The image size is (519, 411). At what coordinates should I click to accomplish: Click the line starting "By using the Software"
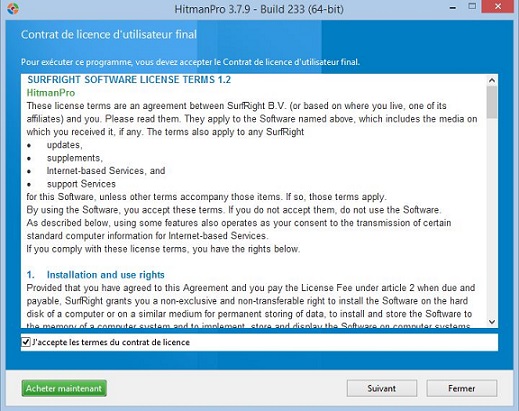click(x=234, y=210)
